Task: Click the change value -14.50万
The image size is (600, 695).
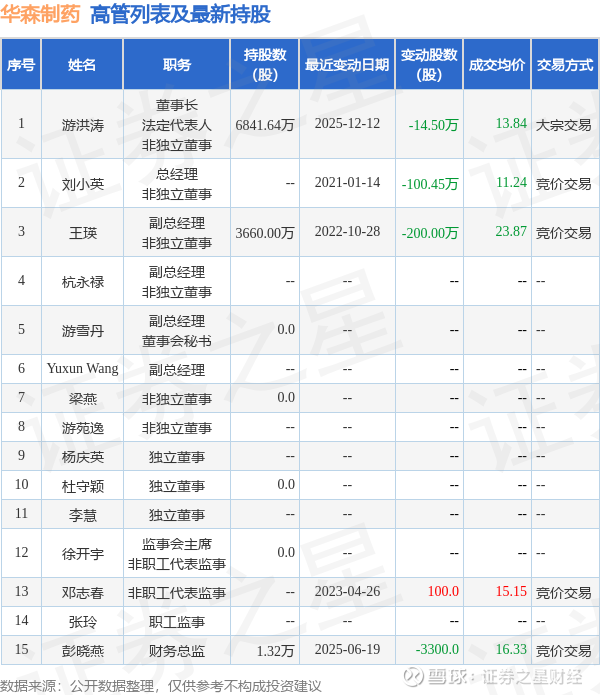Action: (433, 125)
